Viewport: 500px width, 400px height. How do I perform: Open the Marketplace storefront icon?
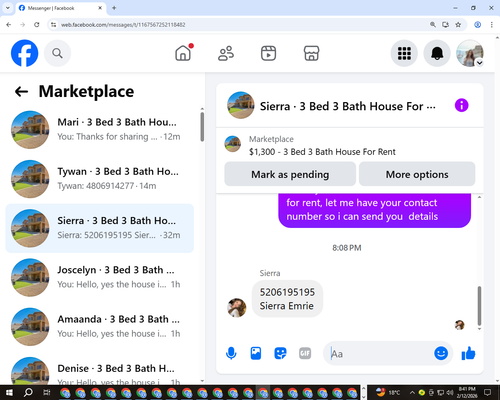pos(311,53)
